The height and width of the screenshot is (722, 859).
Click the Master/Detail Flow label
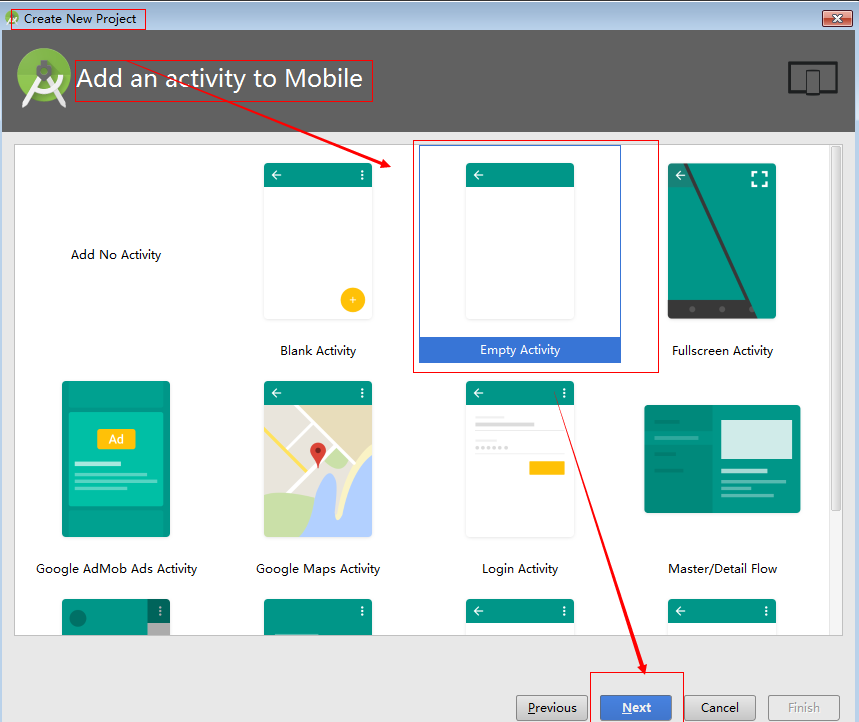pyautogui.click(x=722, y=569)
